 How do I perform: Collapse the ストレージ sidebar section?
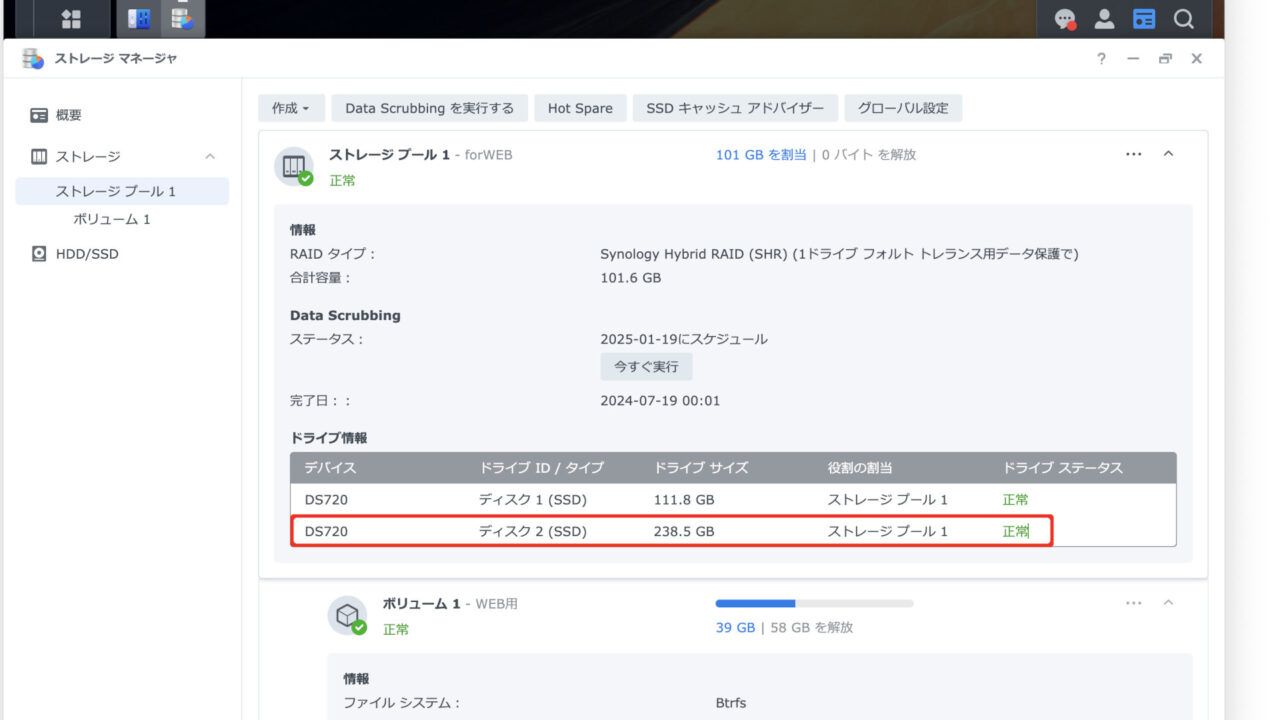[210, 157]
